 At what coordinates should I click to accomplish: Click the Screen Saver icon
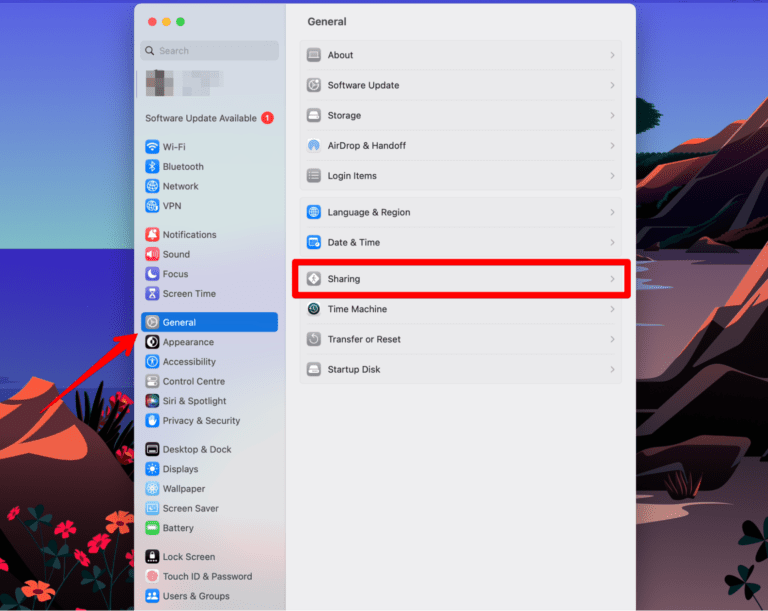click(x=152, y=508)
